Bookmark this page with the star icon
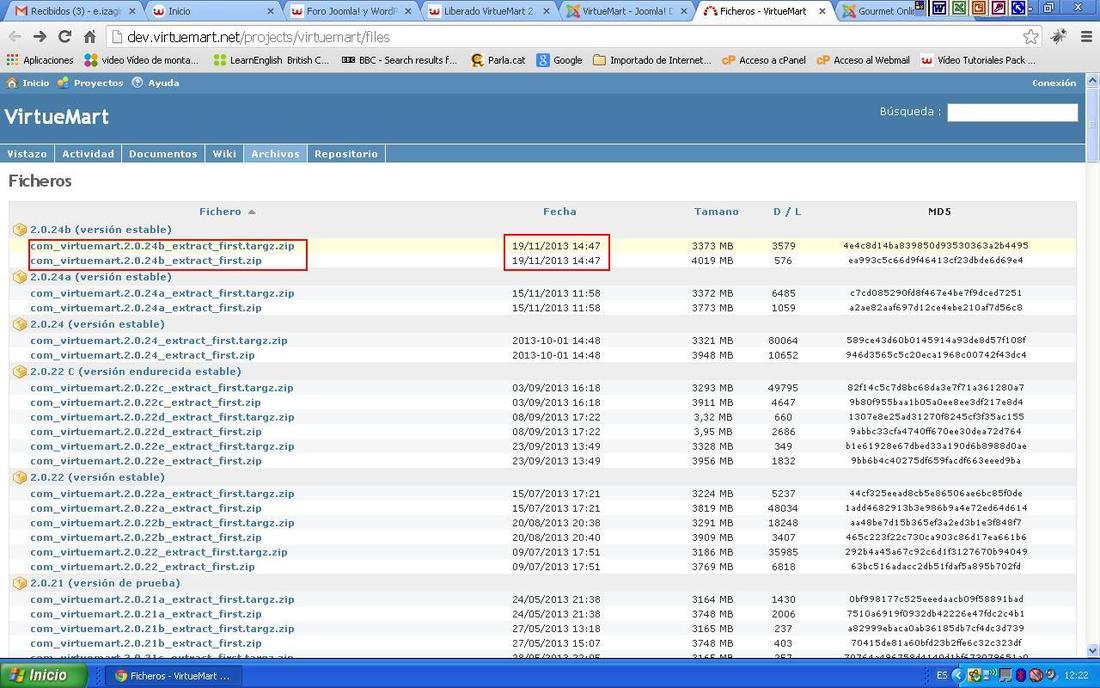The height and width of the screenshot is (688, 1100). (1031, 36)
